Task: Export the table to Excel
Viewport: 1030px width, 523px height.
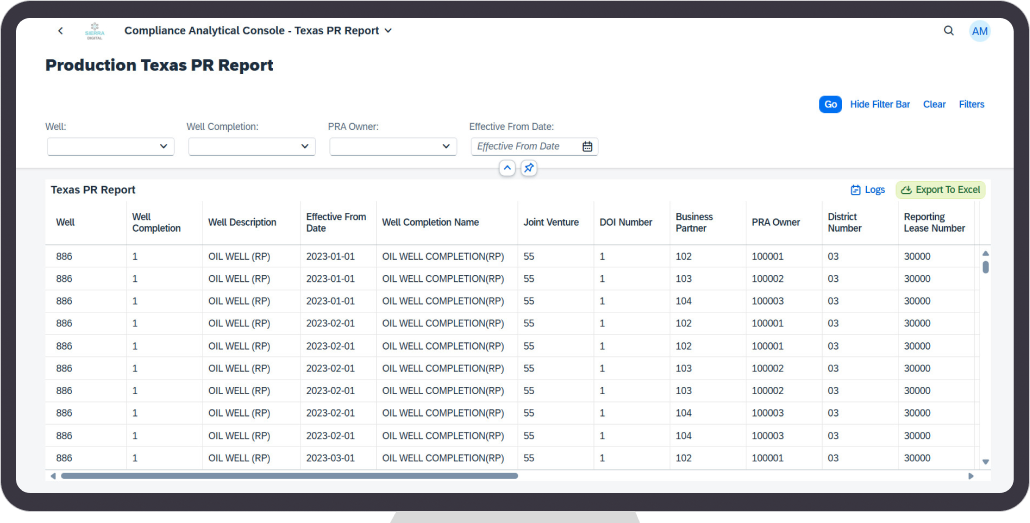Action: tap(941, 190)
